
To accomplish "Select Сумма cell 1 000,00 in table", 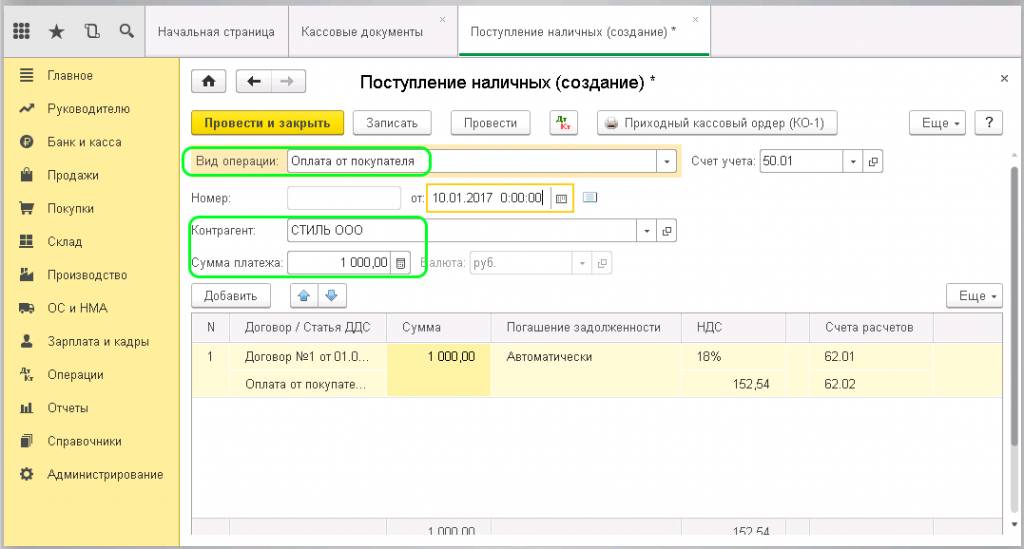I will (439, 356).
